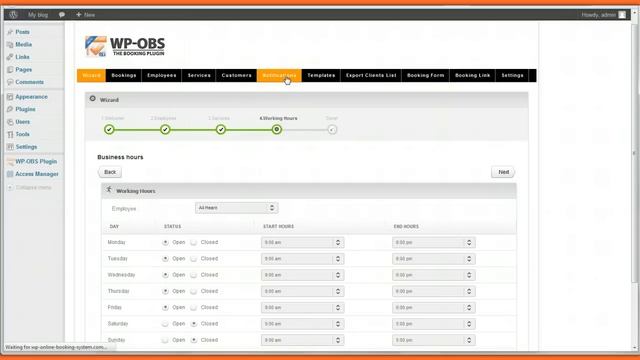Click the Collapse menu arrow icon

(x=10, y=187)
